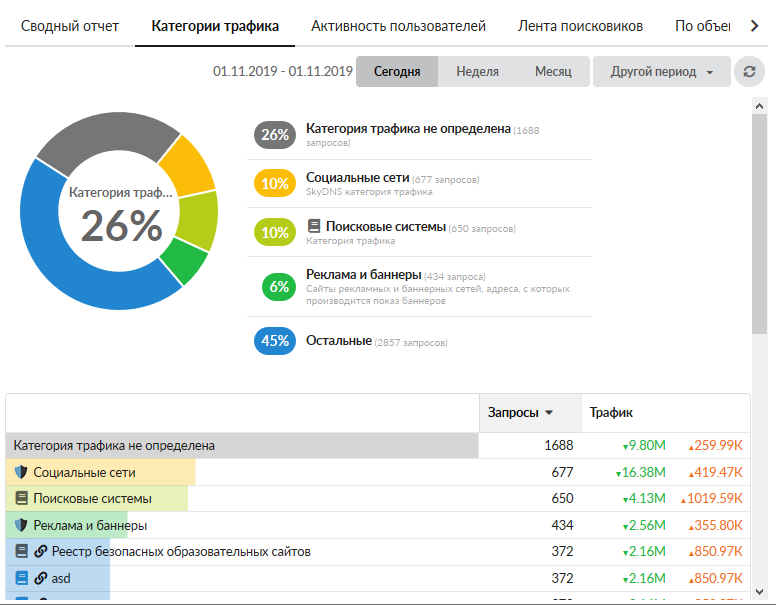Click the book icon beside Поисковые системы row
This screenshot has height=605, width=776.
21,498
